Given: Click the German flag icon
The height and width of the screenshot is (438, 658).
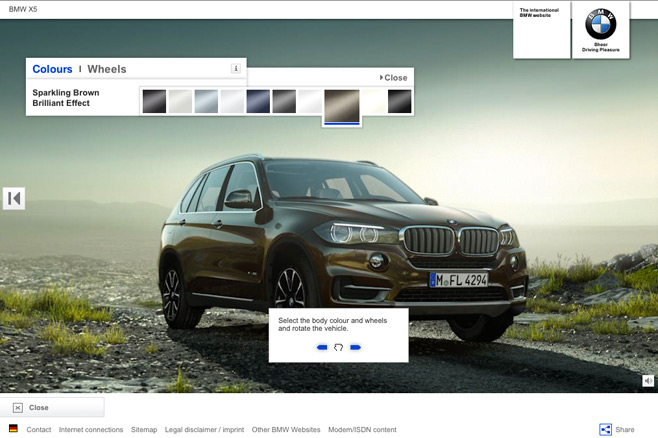Looking at the screenshot, I should [13, 428].
